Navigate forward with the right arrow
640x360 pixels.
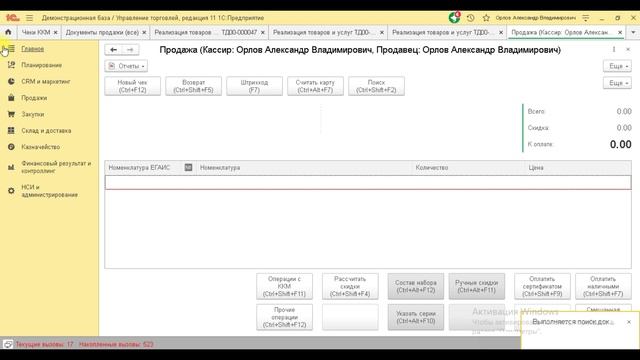point(130,50)
